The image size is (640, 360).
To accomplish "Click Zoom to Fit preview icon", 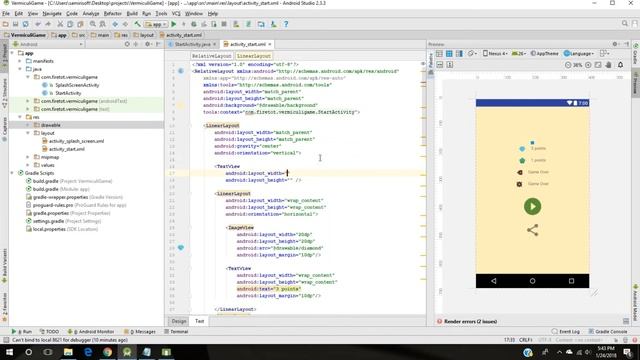I will tap(598, 65).
